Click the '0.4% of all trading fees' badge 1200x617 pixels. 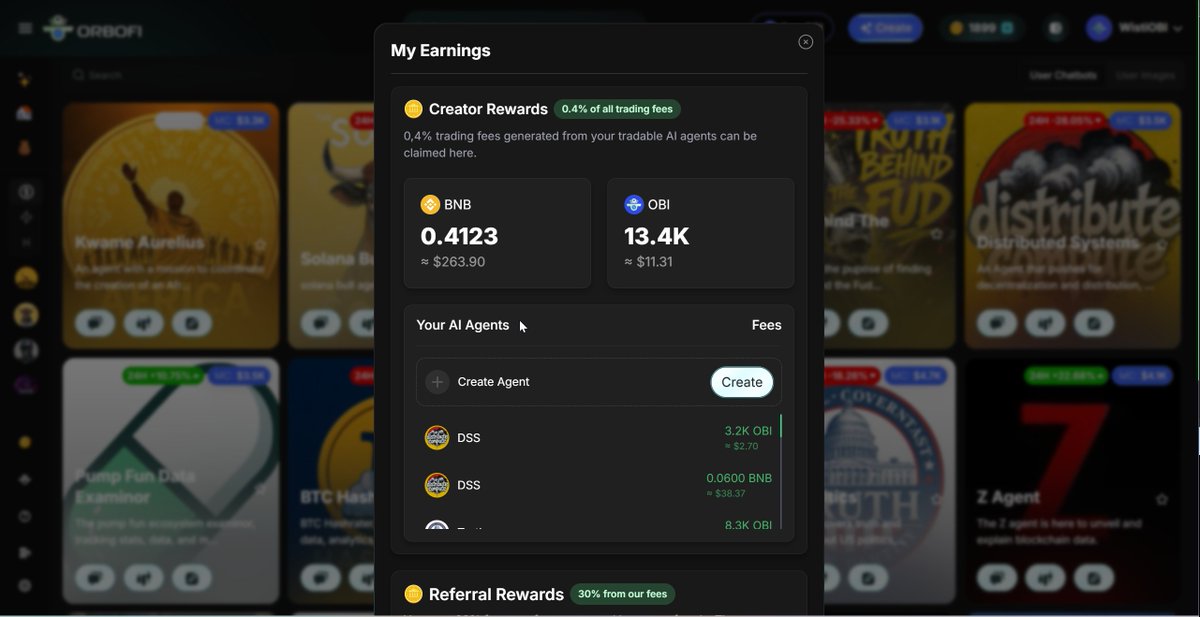point(618,109)
